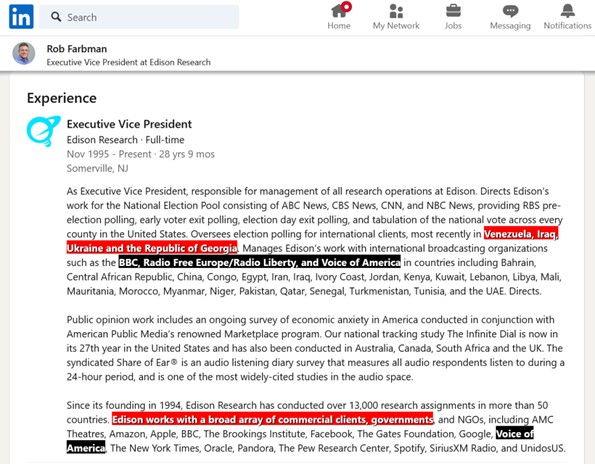This screenshot has width=595, height=464.
Task: Click the Somerville, NJ location text
Action: pyautogui.click(x=98, y=168)
